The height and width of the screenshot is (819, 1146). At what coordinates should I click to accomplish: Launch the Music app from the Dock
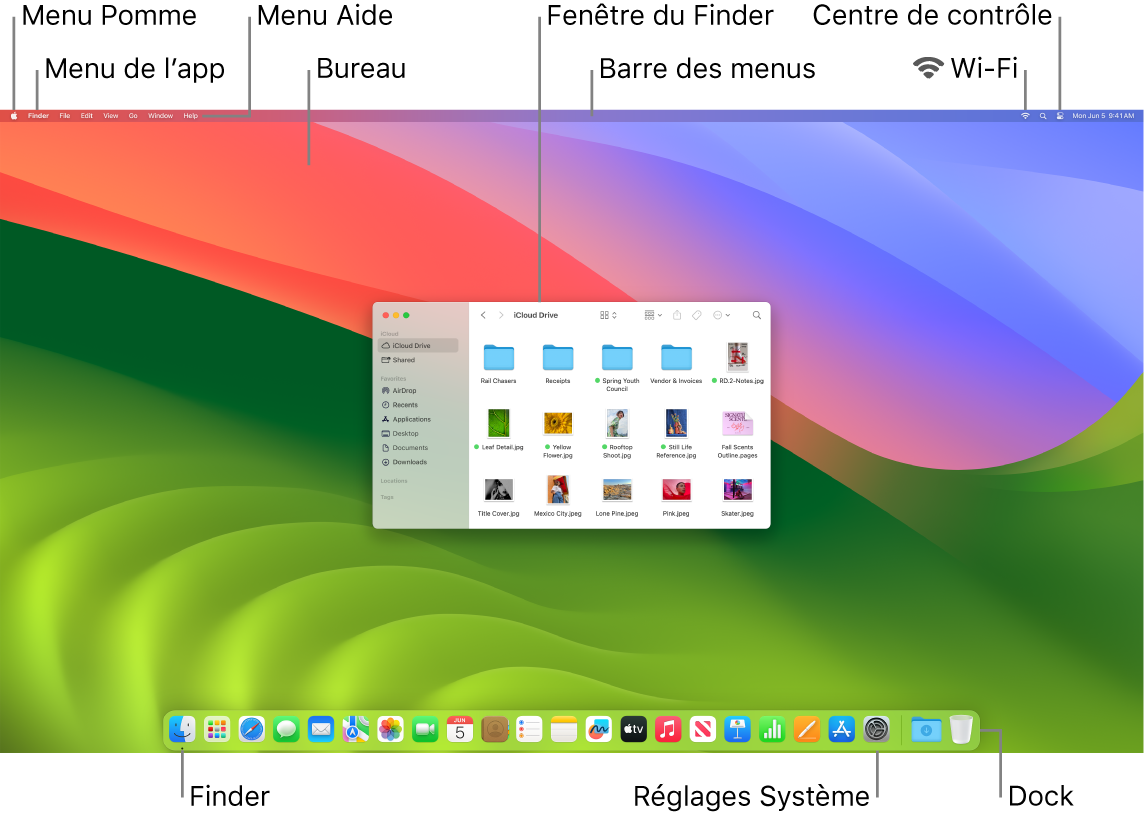pos(668,729)
